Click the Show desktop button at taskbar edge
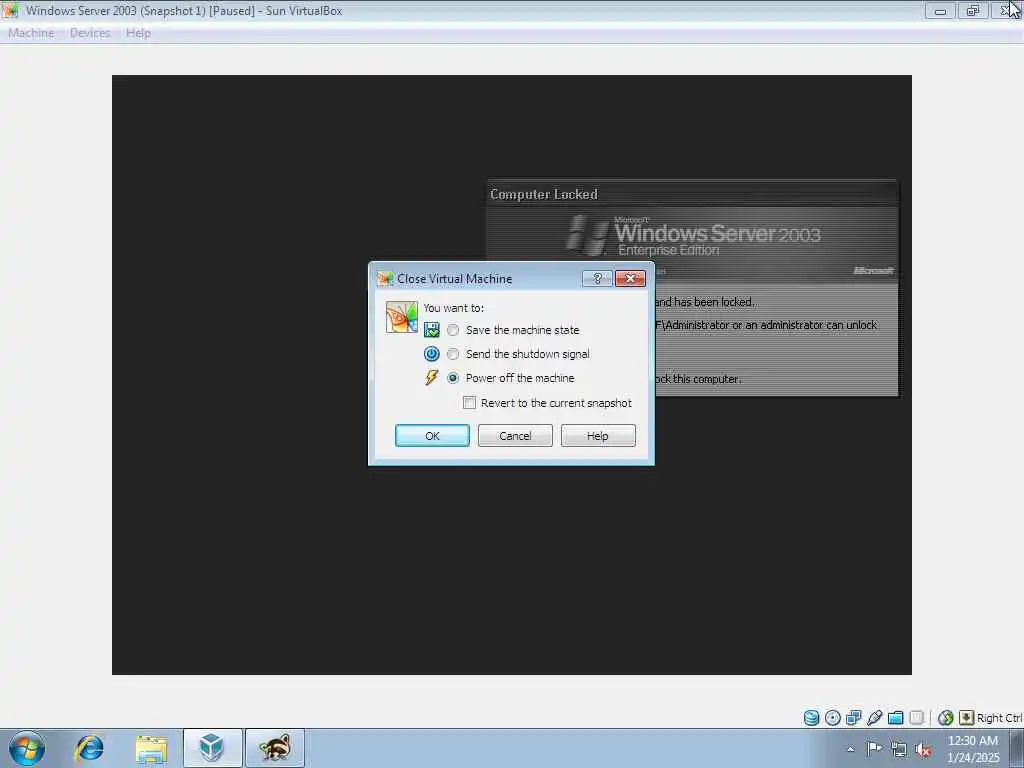The image size is (1024, 768). tap(1017, 748)
